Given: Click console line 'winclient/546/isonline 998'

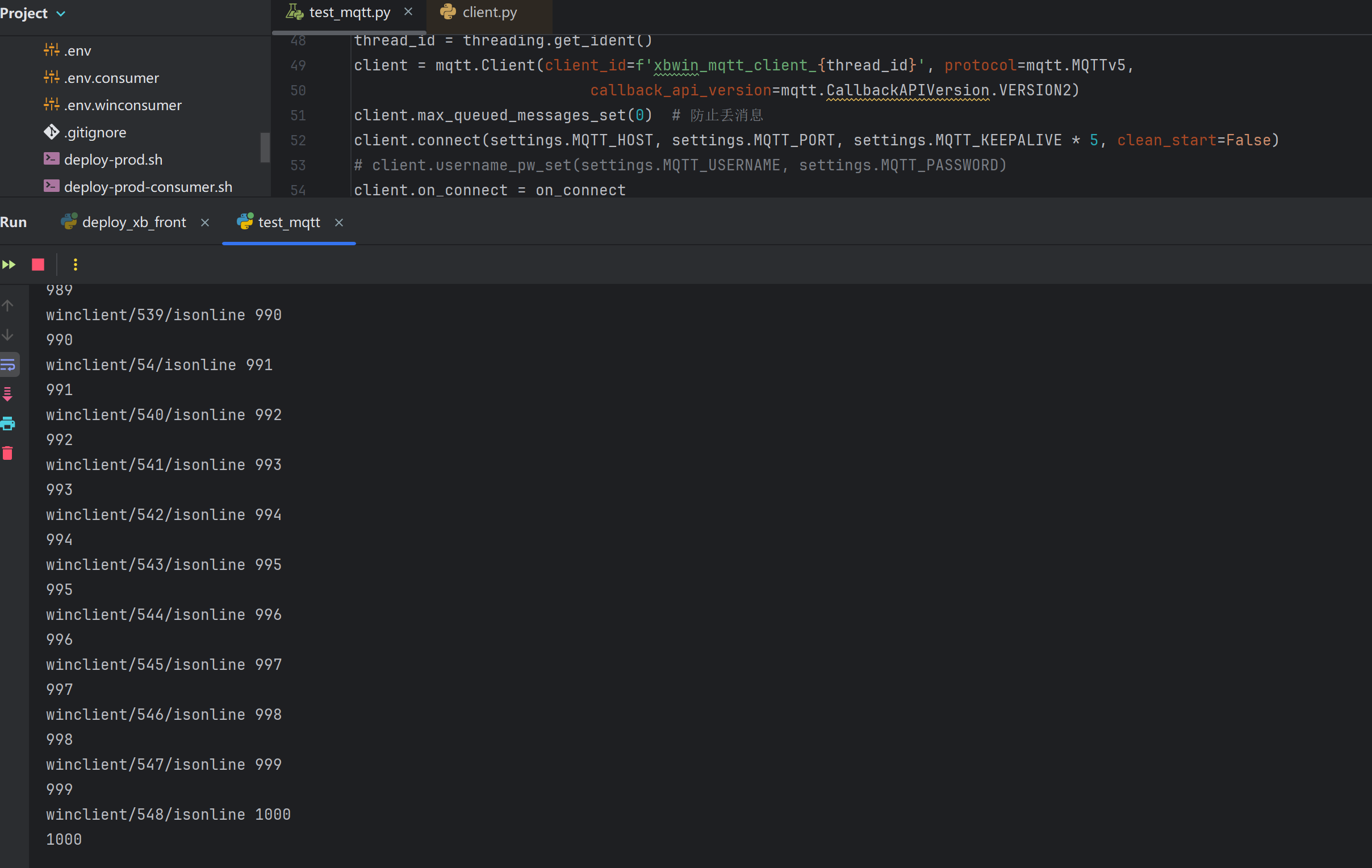Looking at the screenshot, I should tap(164, 715).
